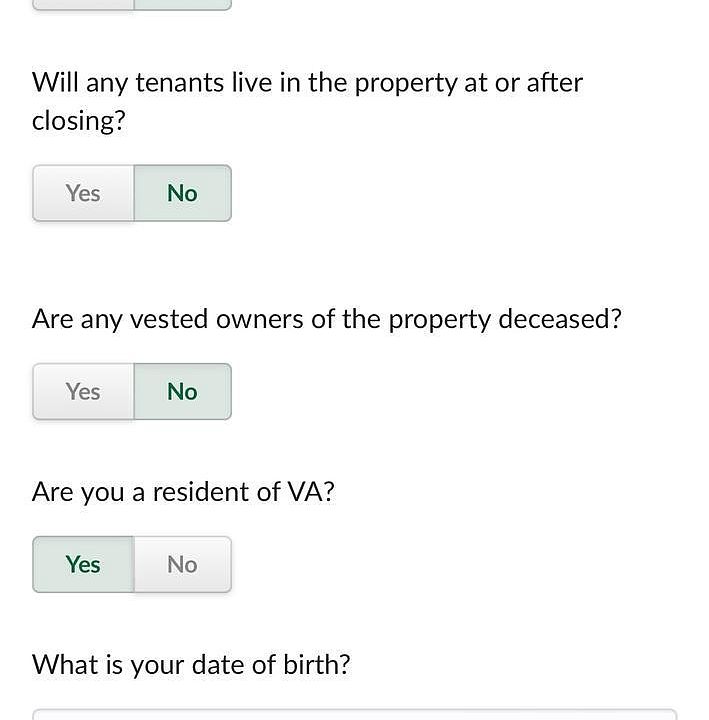Click the tenants at closing question text
Image resolution: width=709 pixels, height=720 pixels.
pyautogui.click(x=307, y=101)
